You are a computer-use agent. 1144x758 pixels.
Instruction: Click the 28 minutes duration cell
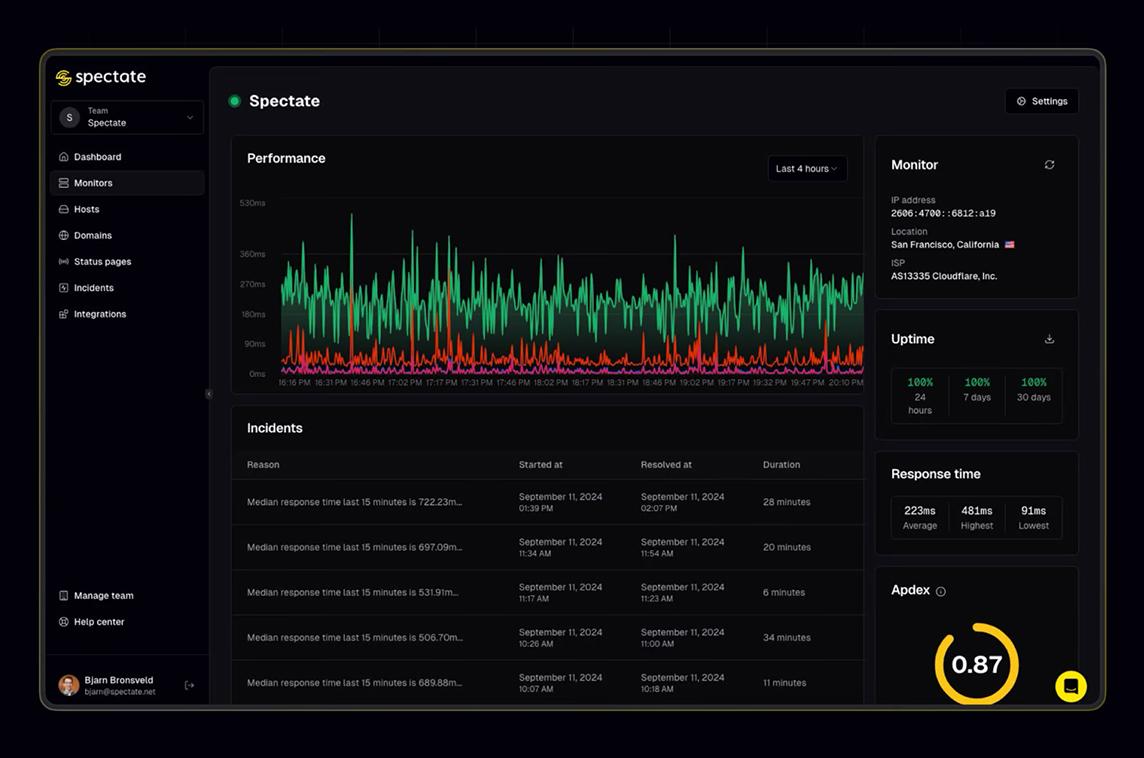coord(786,502)
